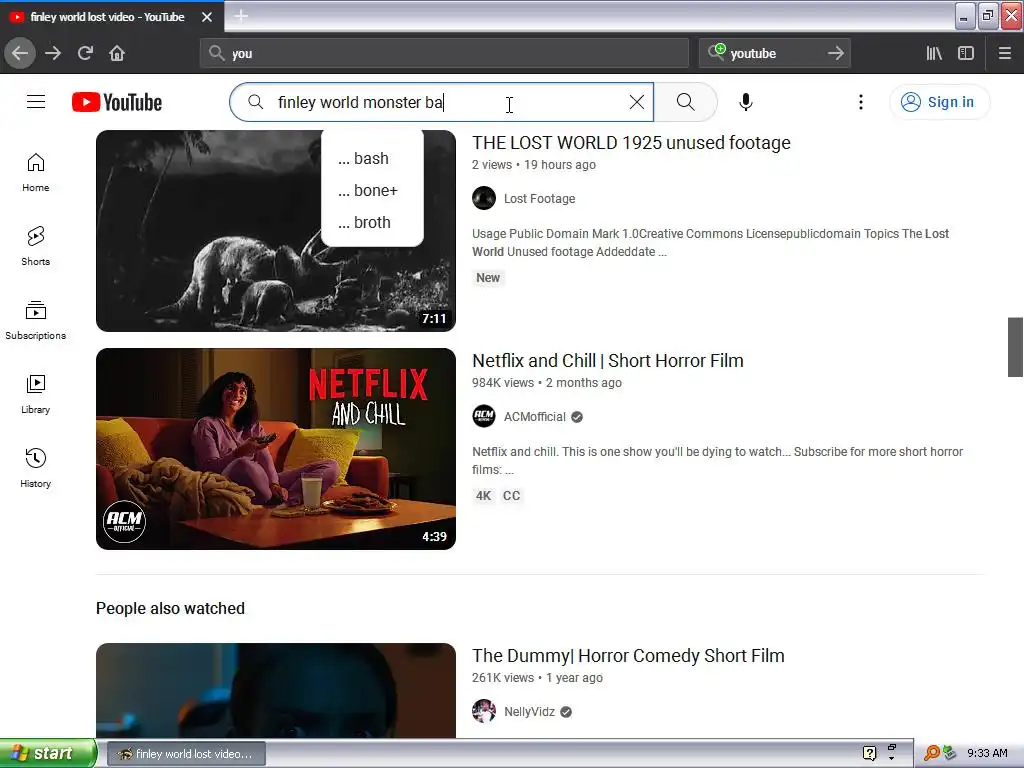
Task: Go forward with the browser forward arrow
Action: 53,53
